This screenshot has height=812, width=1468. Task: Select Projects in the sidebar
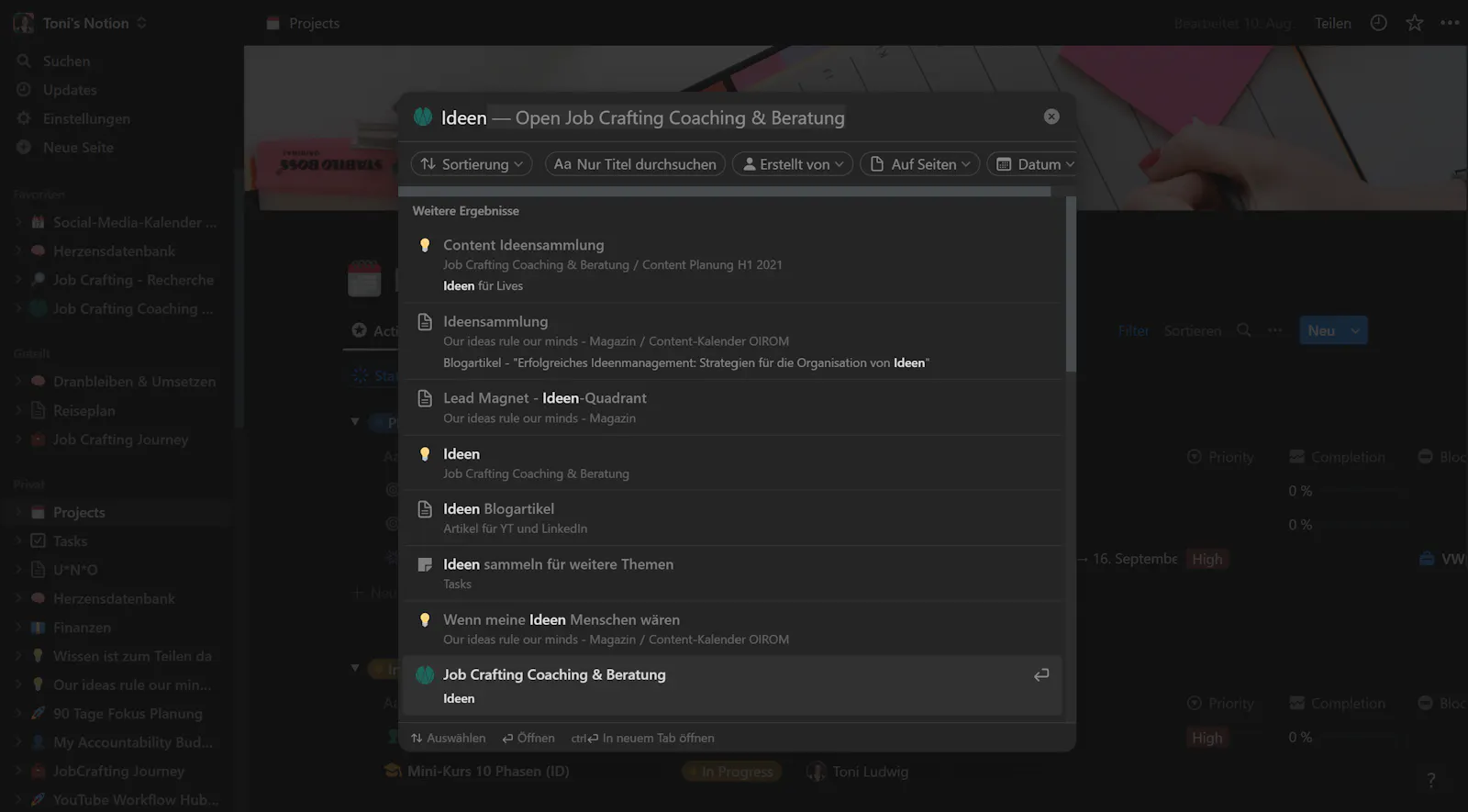coord(79,513)
